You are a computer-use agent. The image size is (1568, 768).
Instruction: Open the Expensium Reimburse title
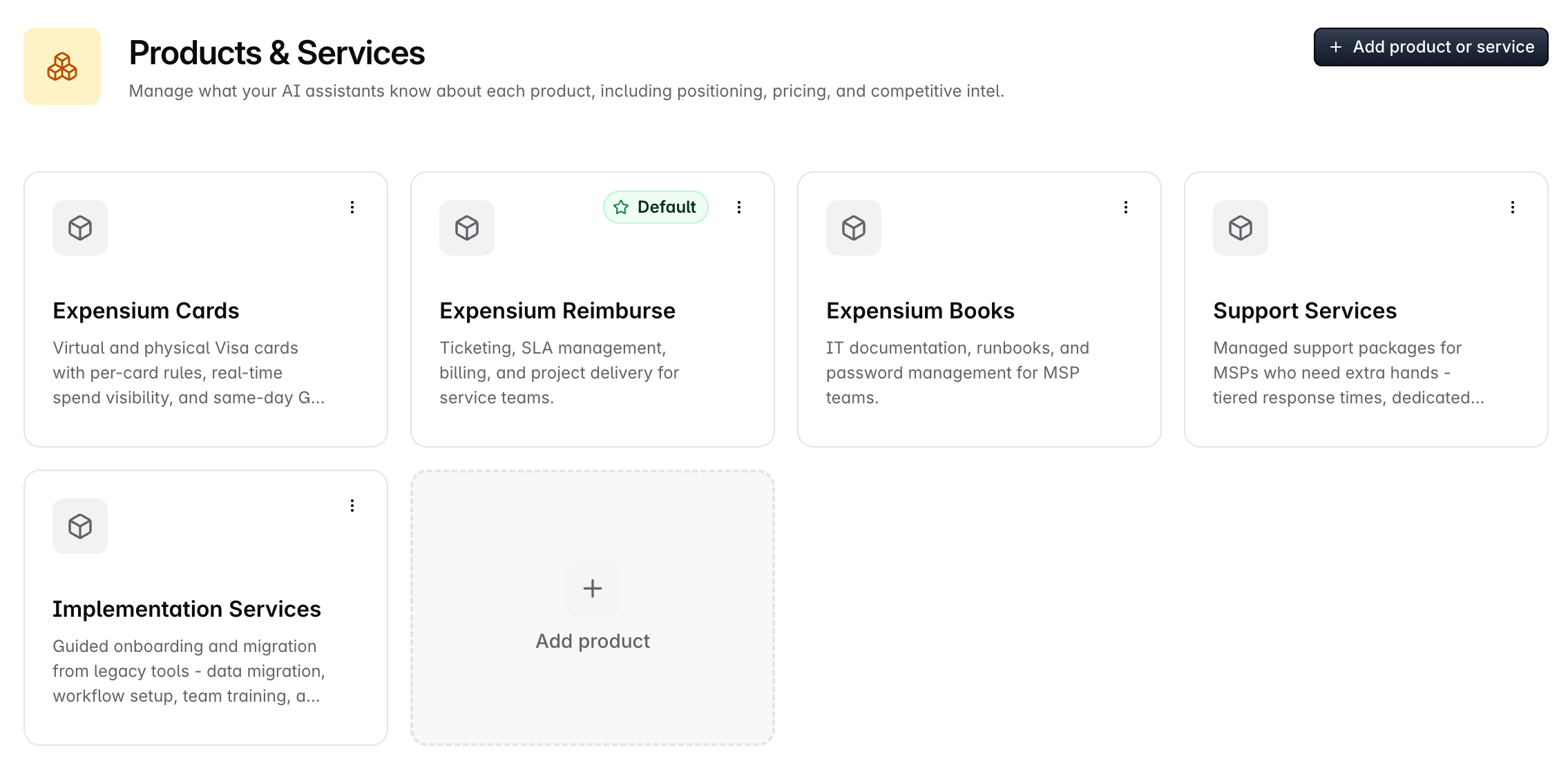557,311
